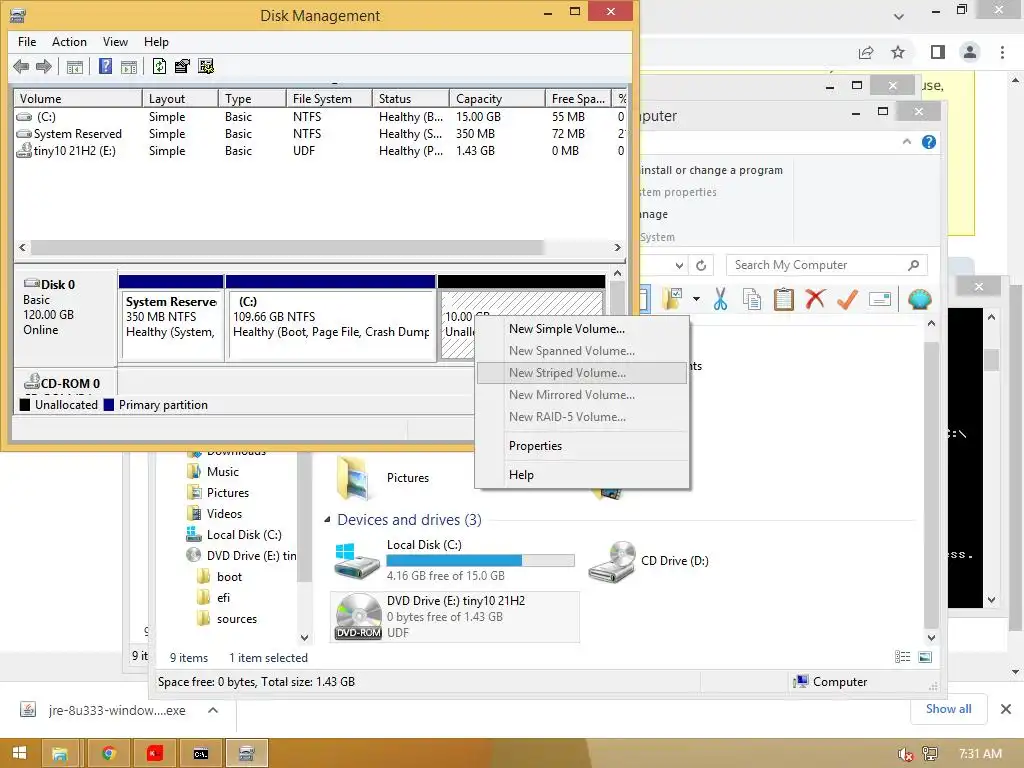Open the Action menu in Disk Management
This screenshot has height=768, width=1024.
69,42
